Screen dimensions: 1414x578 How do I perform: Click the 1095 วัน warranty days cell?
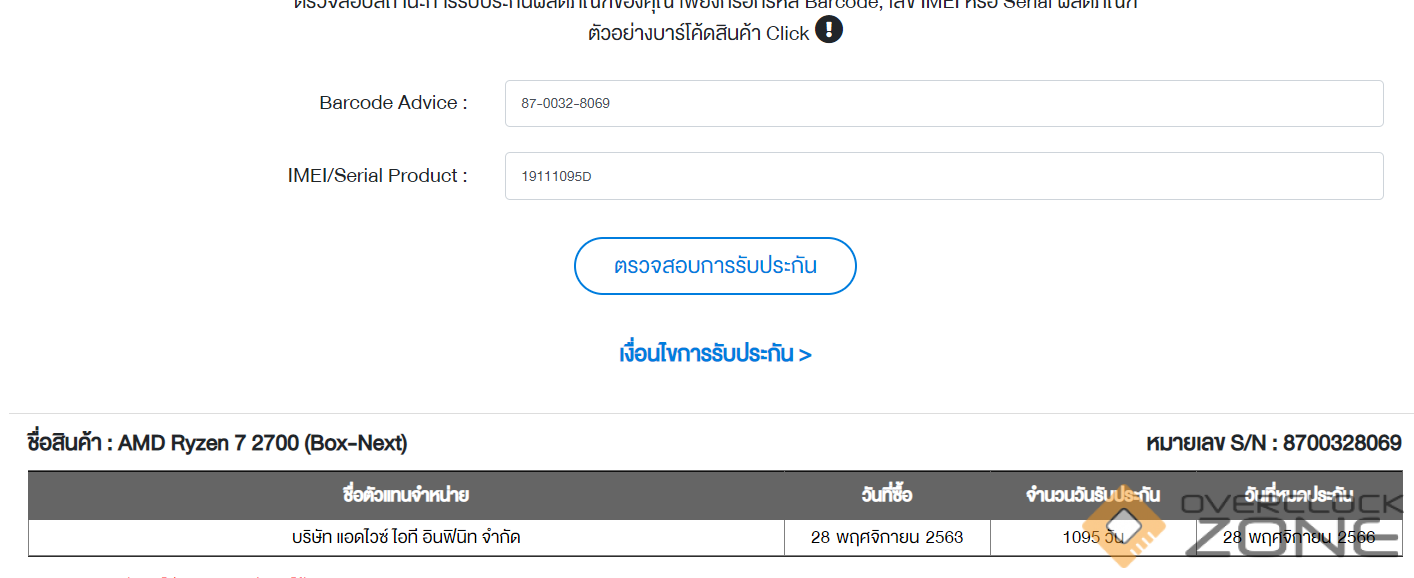(1092, 538)
